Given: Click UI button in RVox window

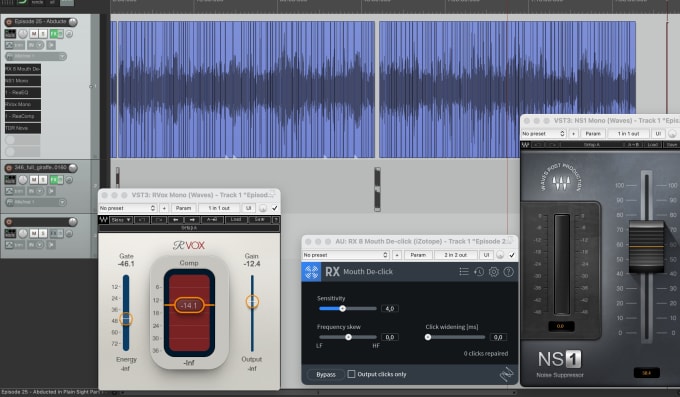Looking at the screenshot, I should point(248,208).
